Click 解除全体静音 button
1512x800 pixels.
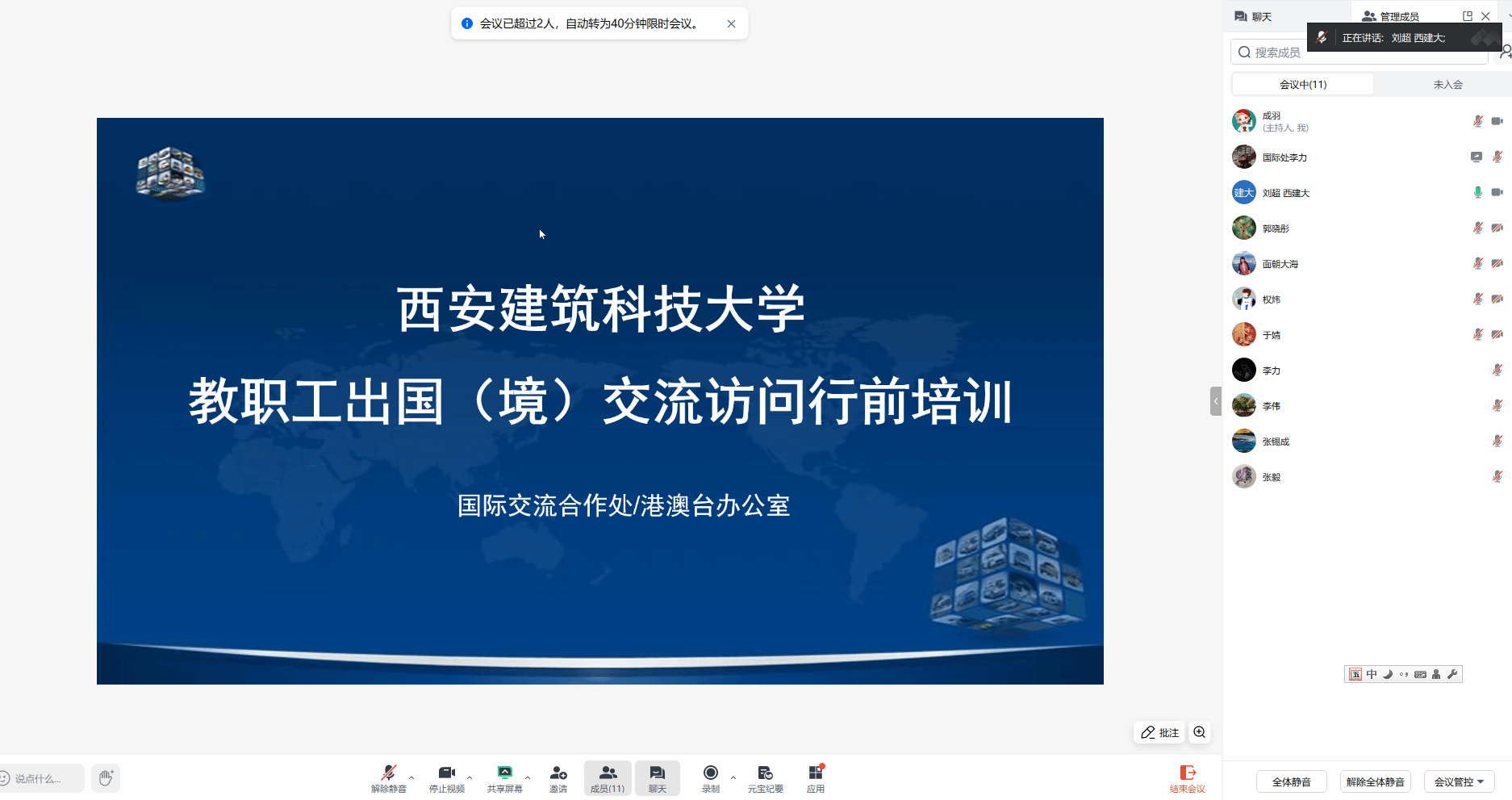(x=1375, y=781)
